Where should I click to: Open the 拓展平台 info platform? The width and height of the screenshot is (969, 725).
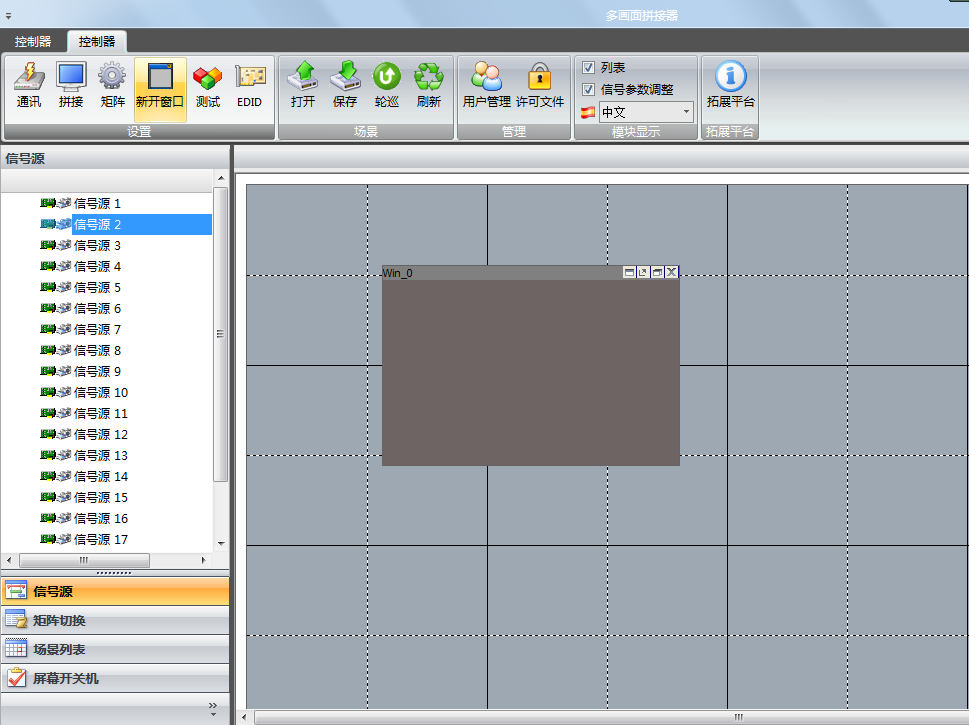(x=730, y=85)
